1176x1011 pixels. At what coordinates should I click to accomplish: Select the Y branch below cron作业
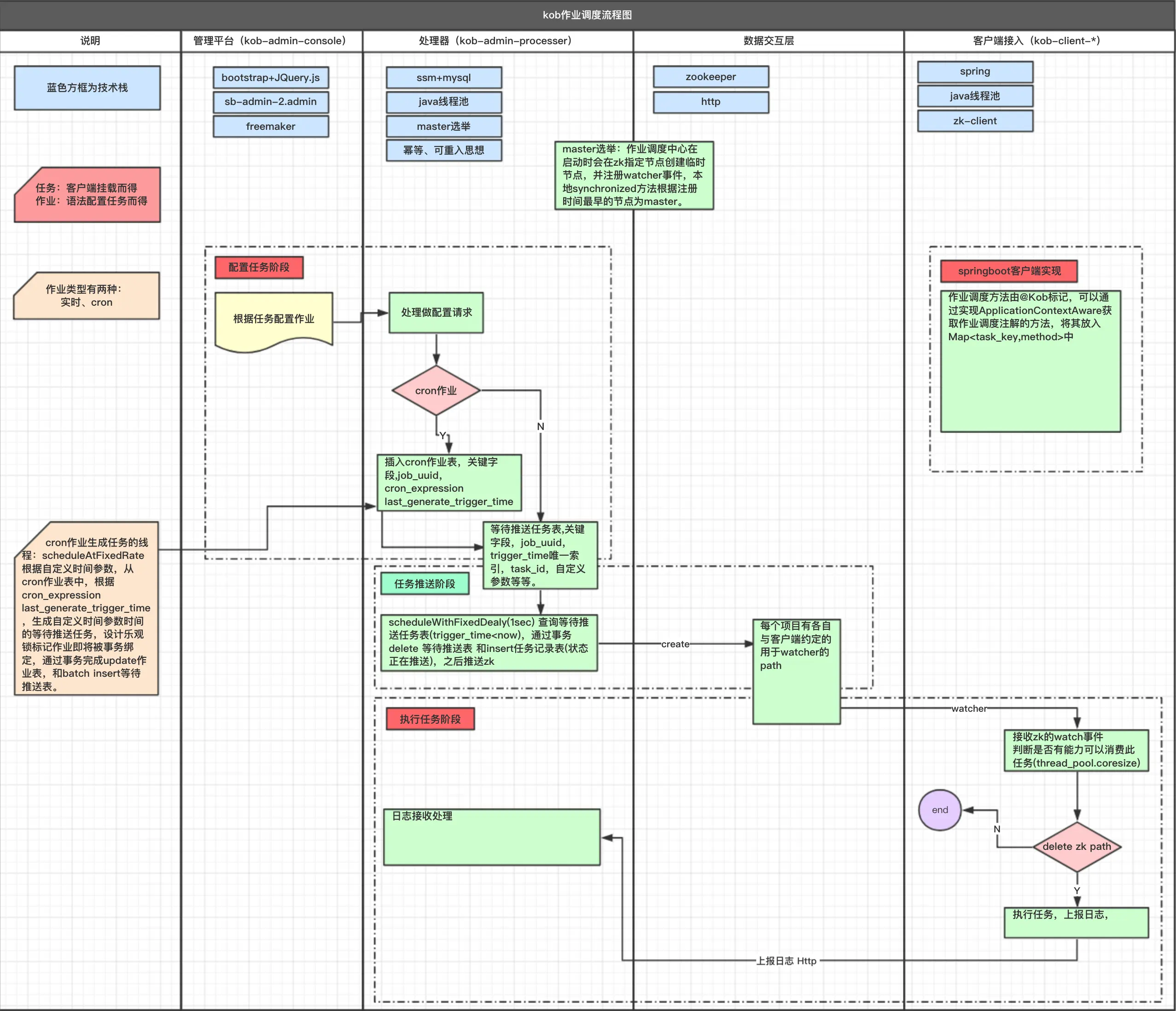tap(442, 436)
